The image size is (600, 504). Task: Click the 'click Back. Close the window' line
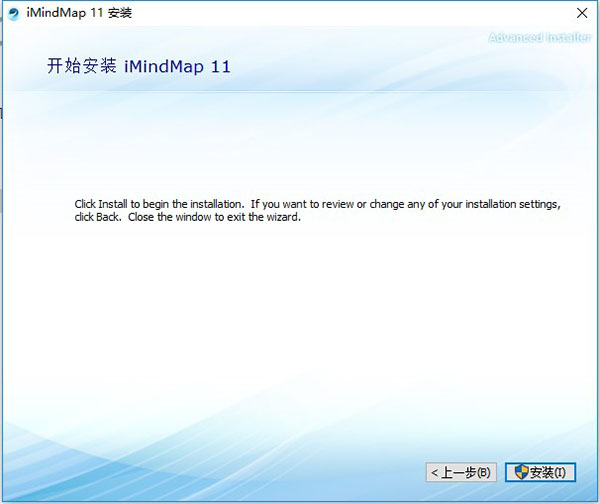tap(188, 217)
